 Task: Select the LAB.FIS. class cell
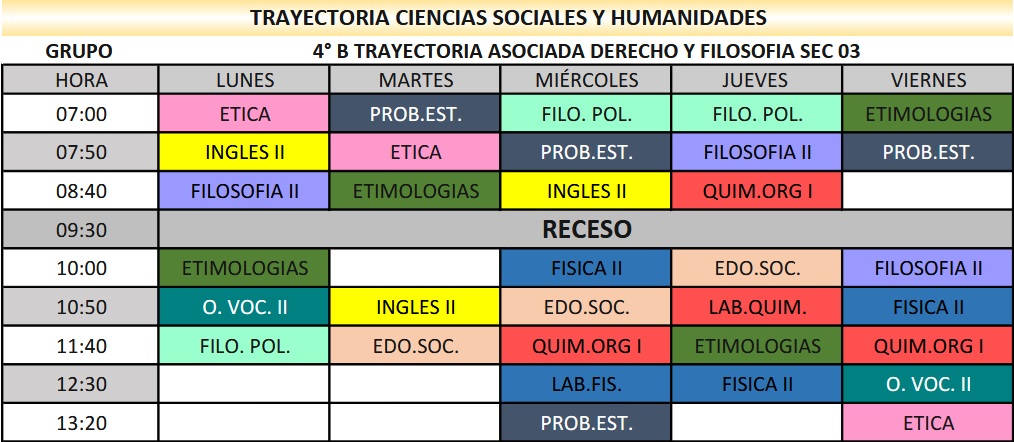click(586, 384)
